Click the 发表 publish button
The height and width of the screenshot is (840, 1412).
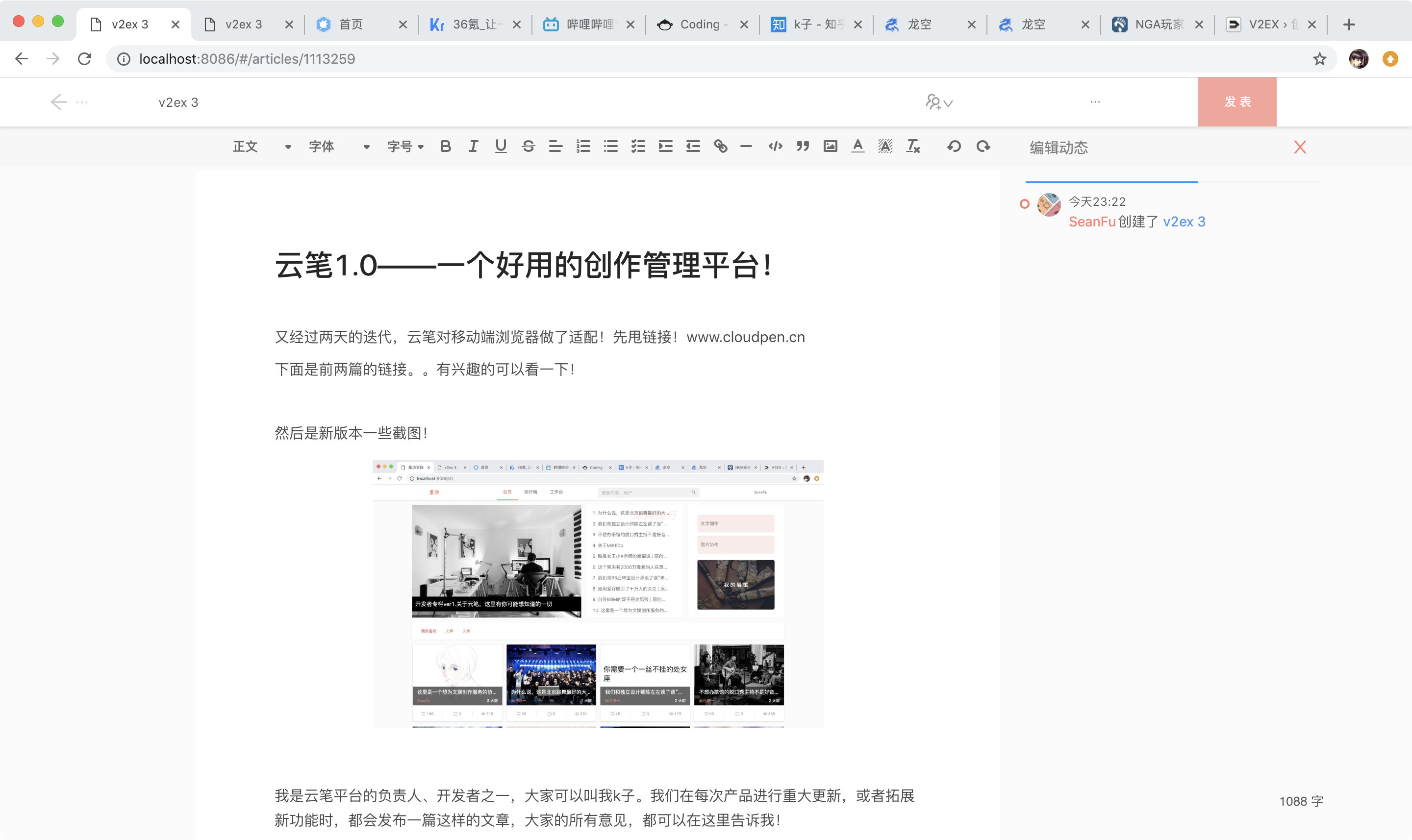[1237, 102]
